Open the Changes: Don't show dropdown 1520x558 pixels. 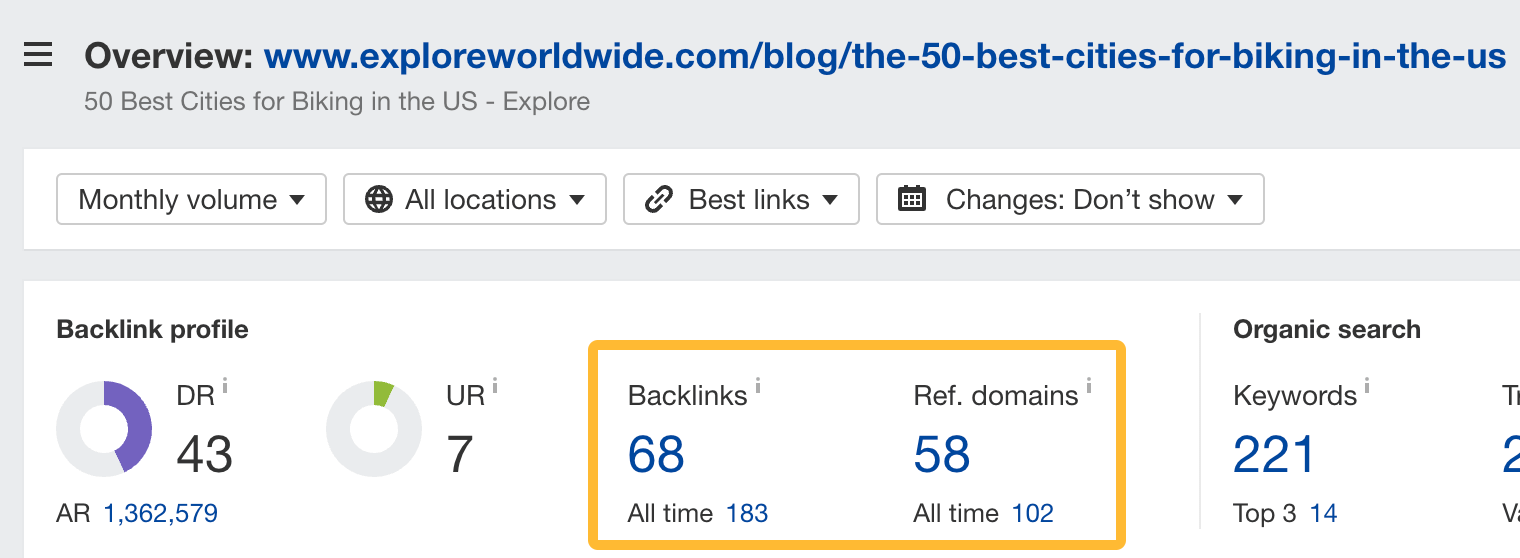pyautogui.click(x=1070, y=199)
